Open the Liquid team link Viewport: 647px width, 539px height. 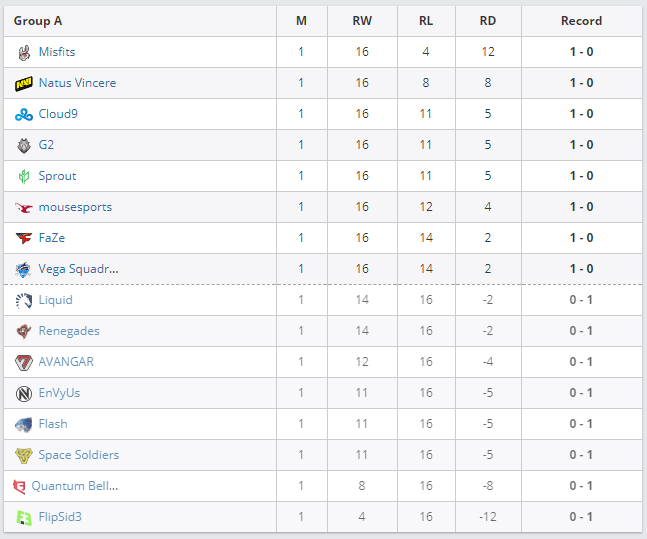pyautogui.click(x=55, y=300)
